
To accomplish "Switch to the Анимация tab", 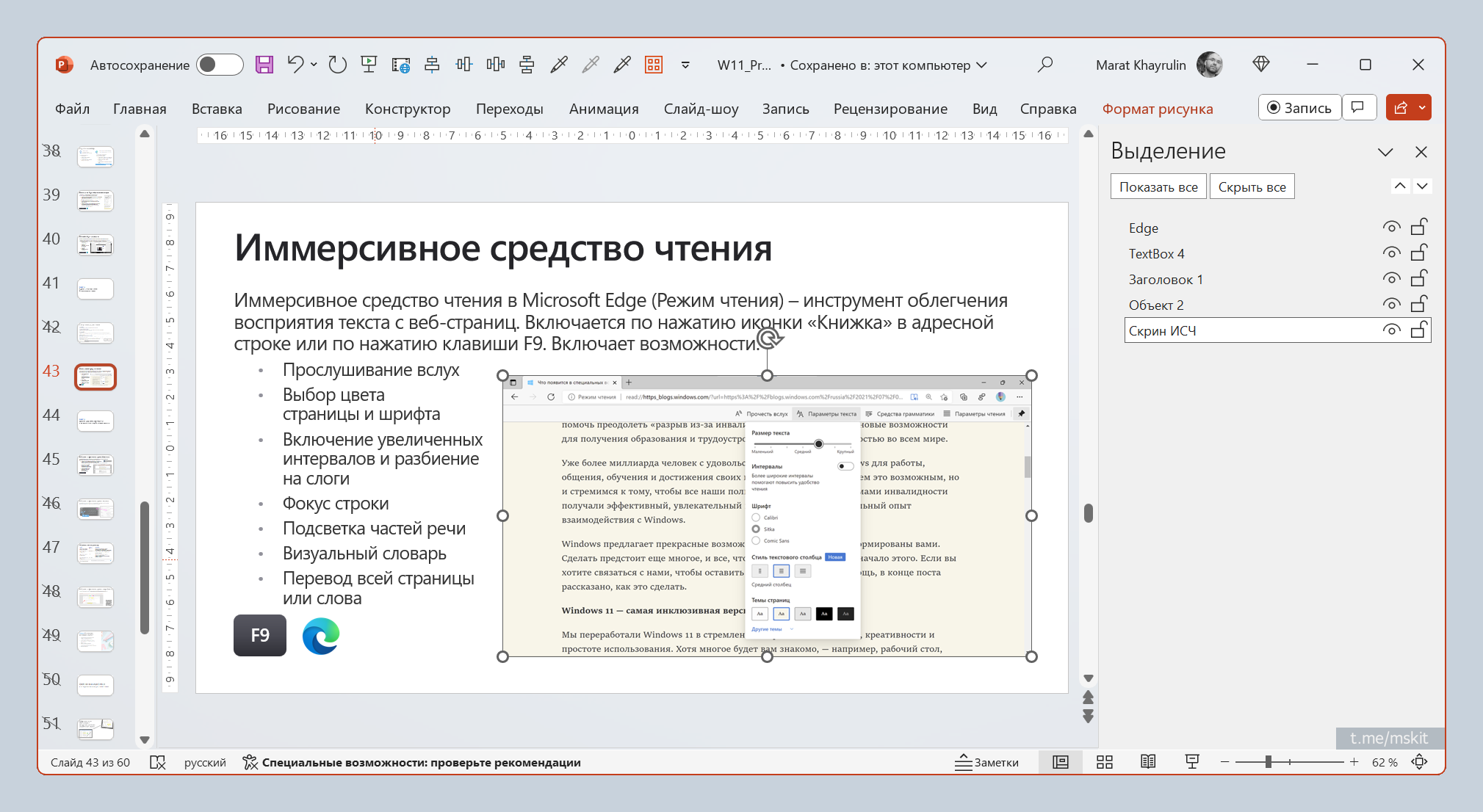I will [604, 109].
